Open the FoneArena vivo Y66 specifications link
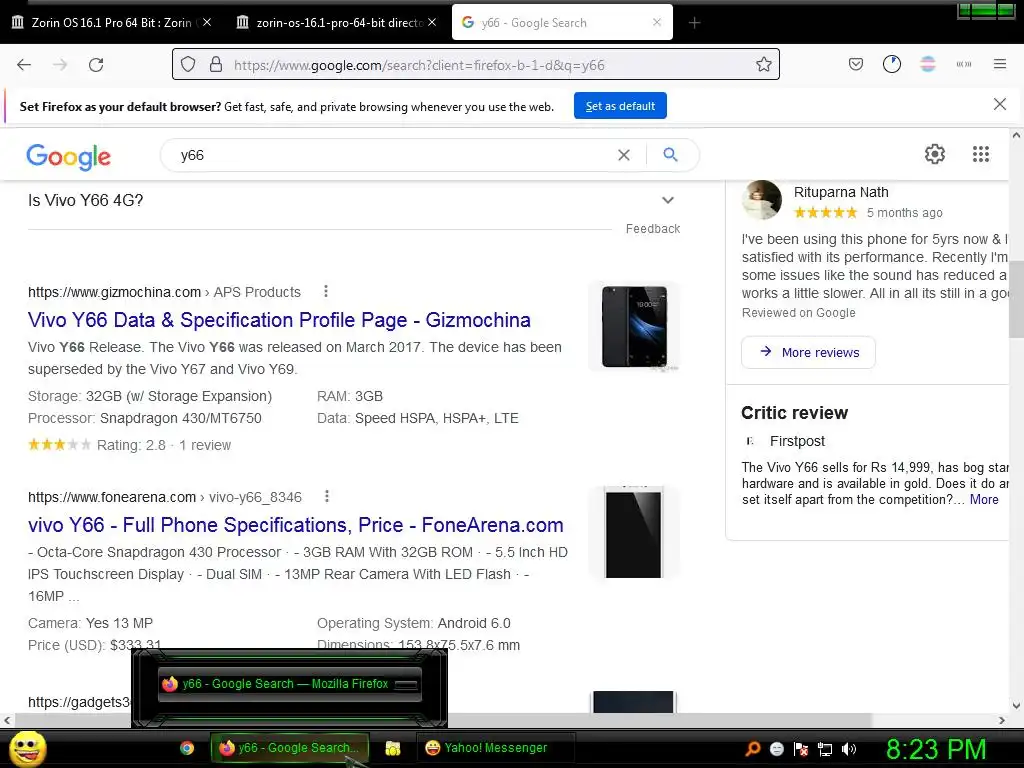1024x768 pixels. tap(295, 525)
